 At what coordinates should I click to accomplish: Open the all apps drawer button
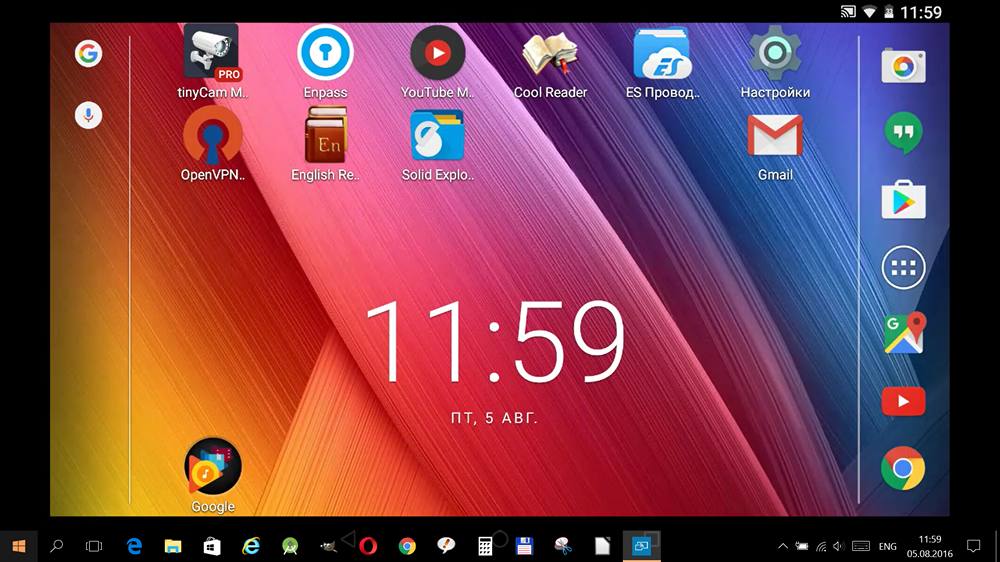[x=903, y=267]
